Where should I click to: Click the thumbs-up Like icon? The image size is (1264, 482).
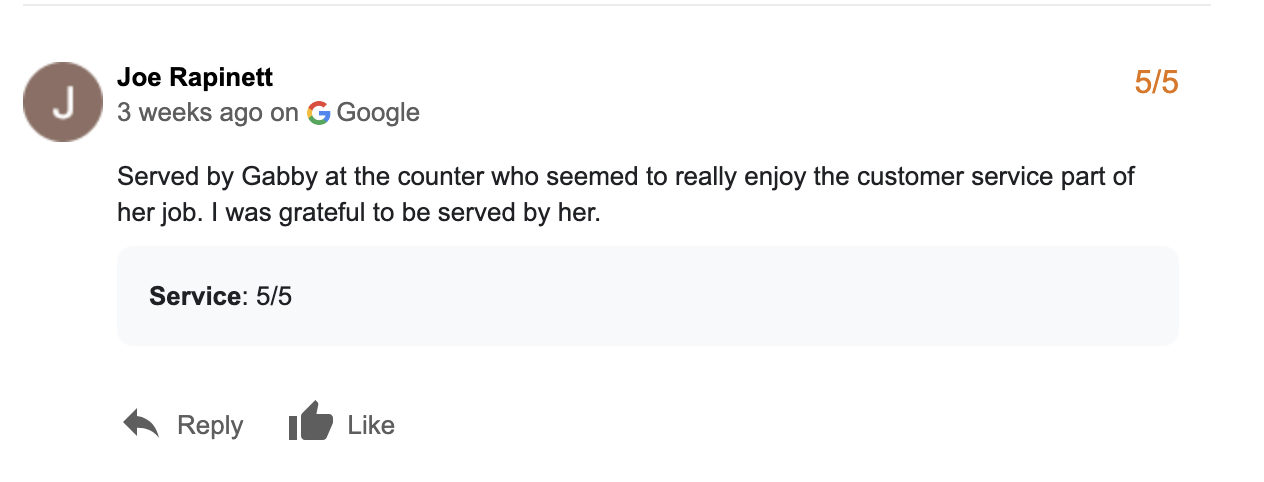[310, 424]
